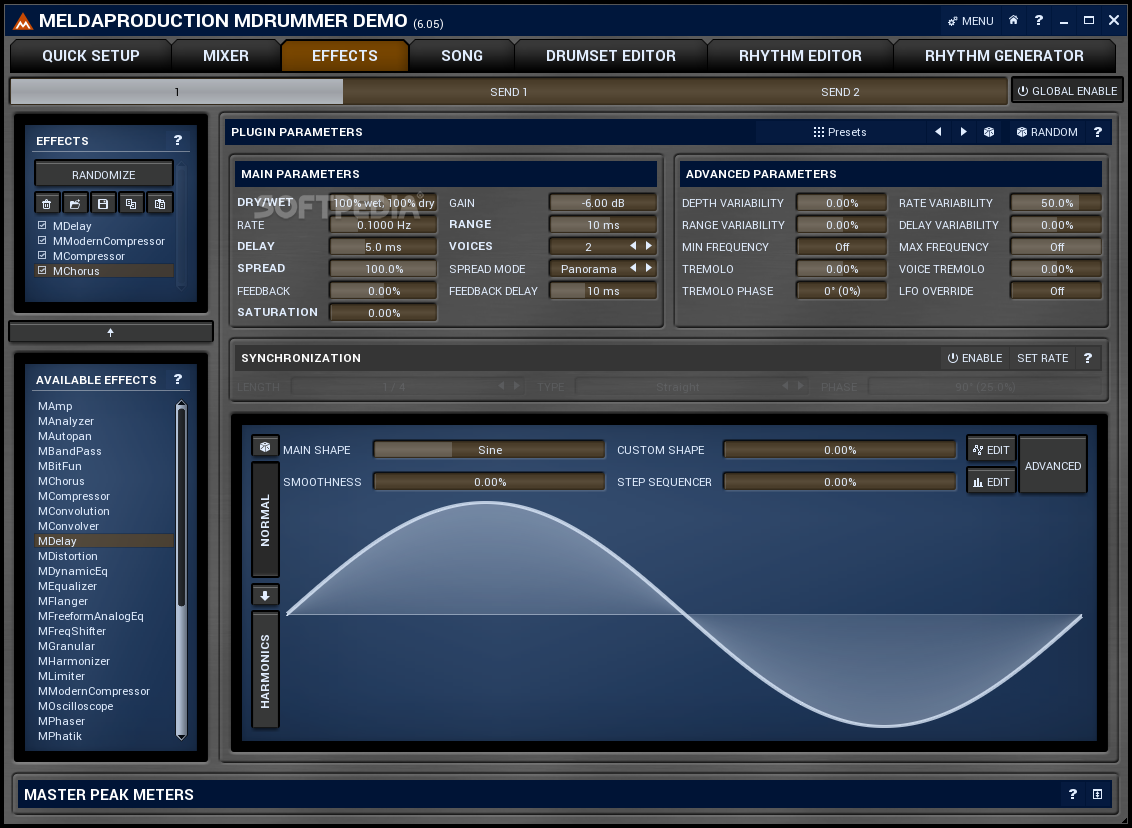Image resolution: width=1132 pixels, height=828 pixels.
Task: Open the home icon in title bar
Action: (1014, 20)
